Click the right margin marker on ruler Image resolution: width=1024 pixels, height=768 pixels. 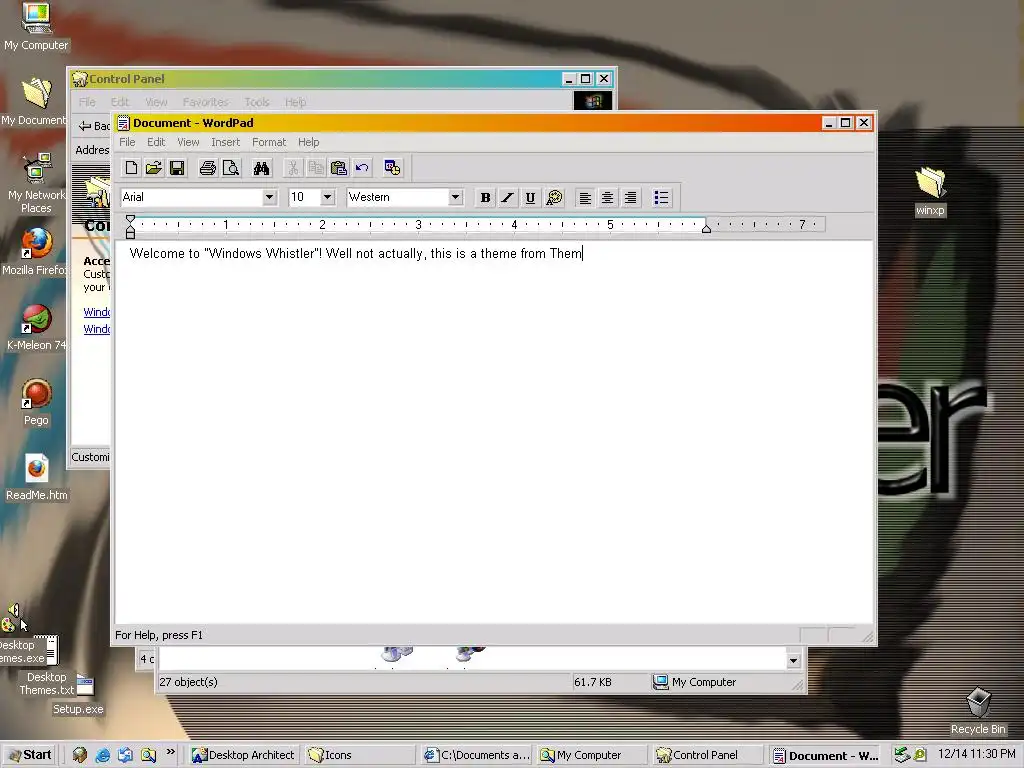pos(706,228)
